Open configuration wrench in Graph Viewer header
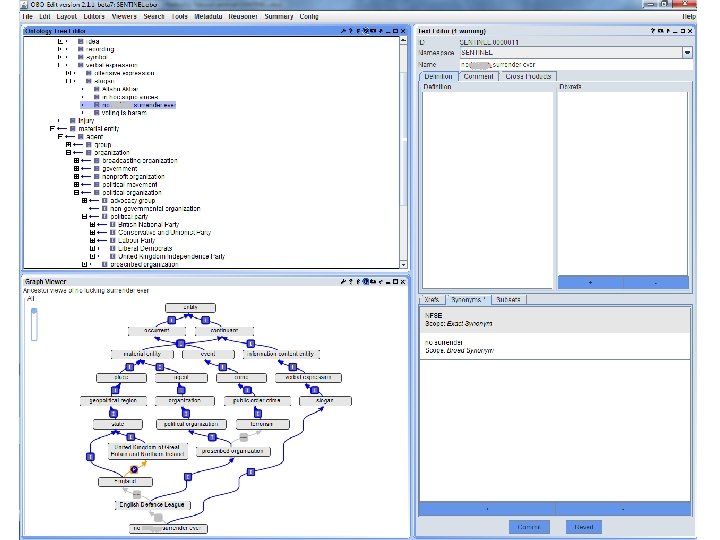The width and height of the screenshot is (720, 540). 343,281
